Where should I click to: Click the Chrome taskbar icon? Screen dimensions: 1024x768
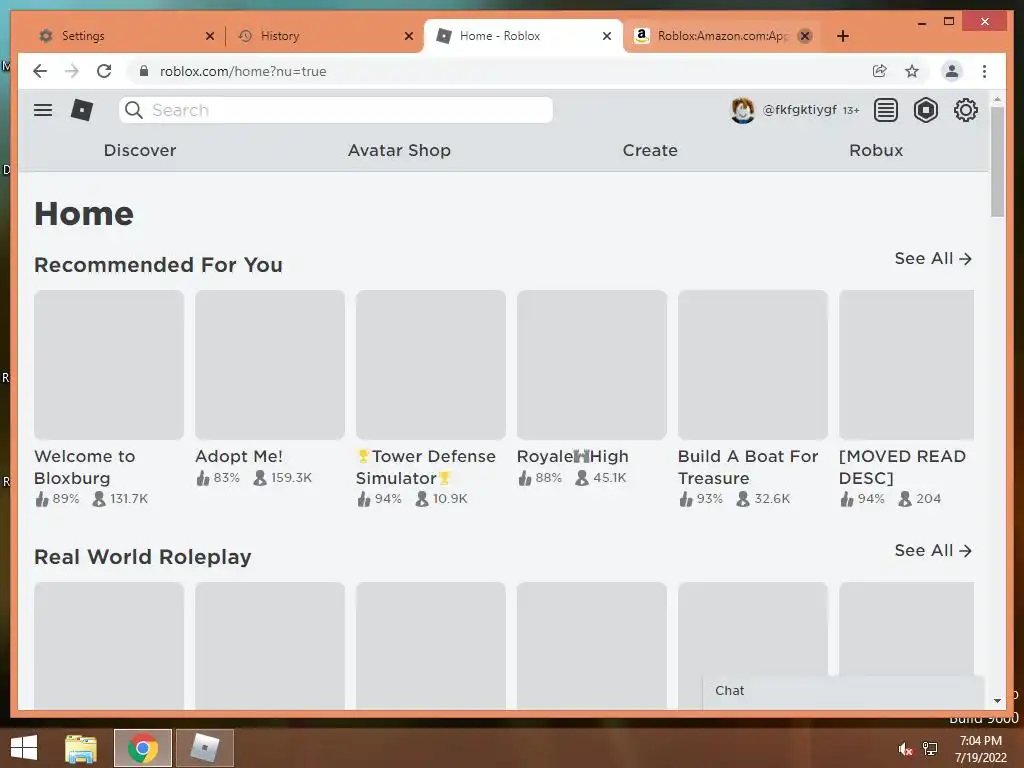tap(143, 748)
